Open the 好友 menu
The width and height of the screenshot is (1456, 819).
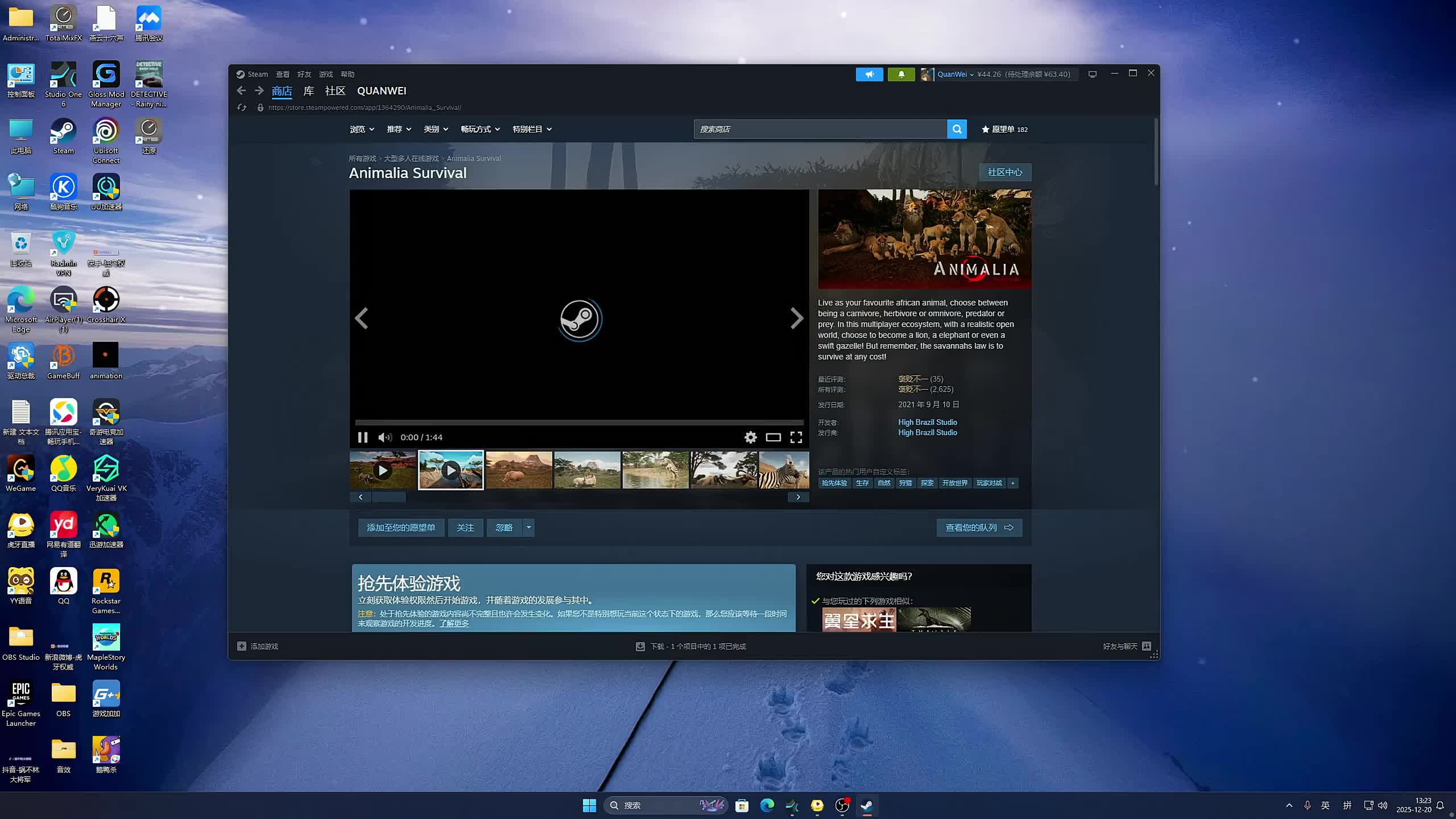[x=304, y=75]
